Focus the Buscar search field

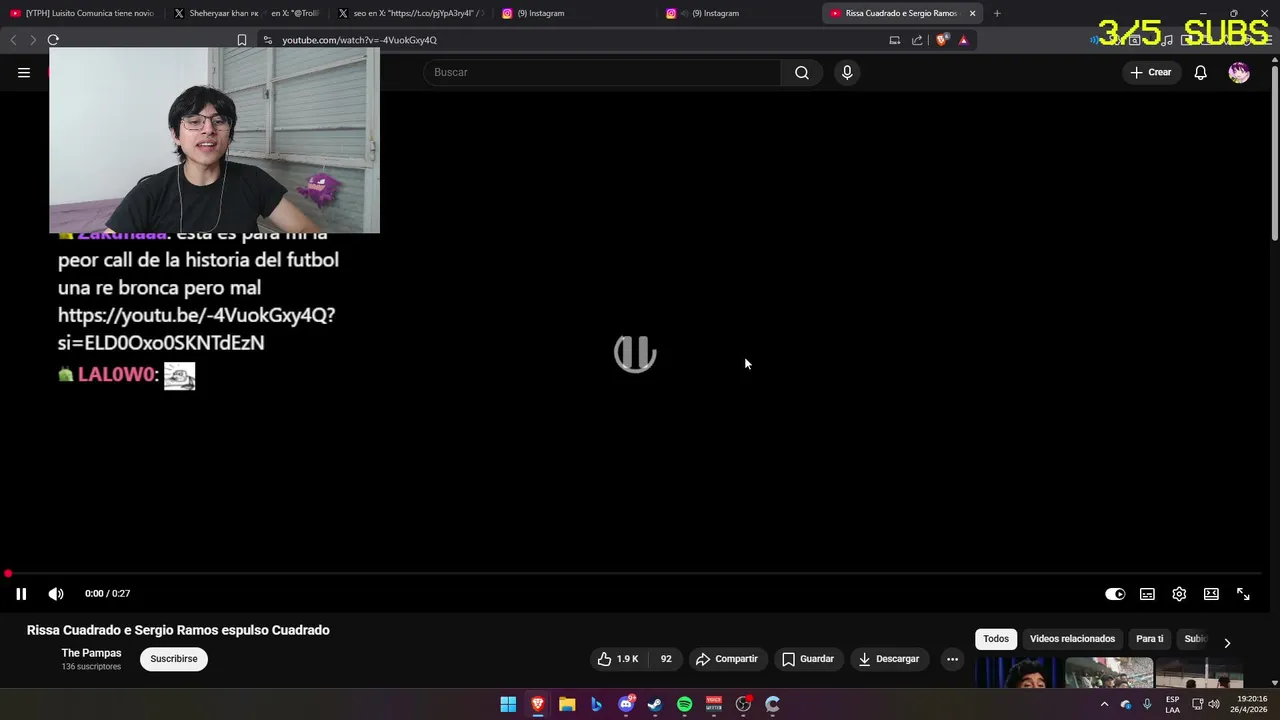click(602, 72)
